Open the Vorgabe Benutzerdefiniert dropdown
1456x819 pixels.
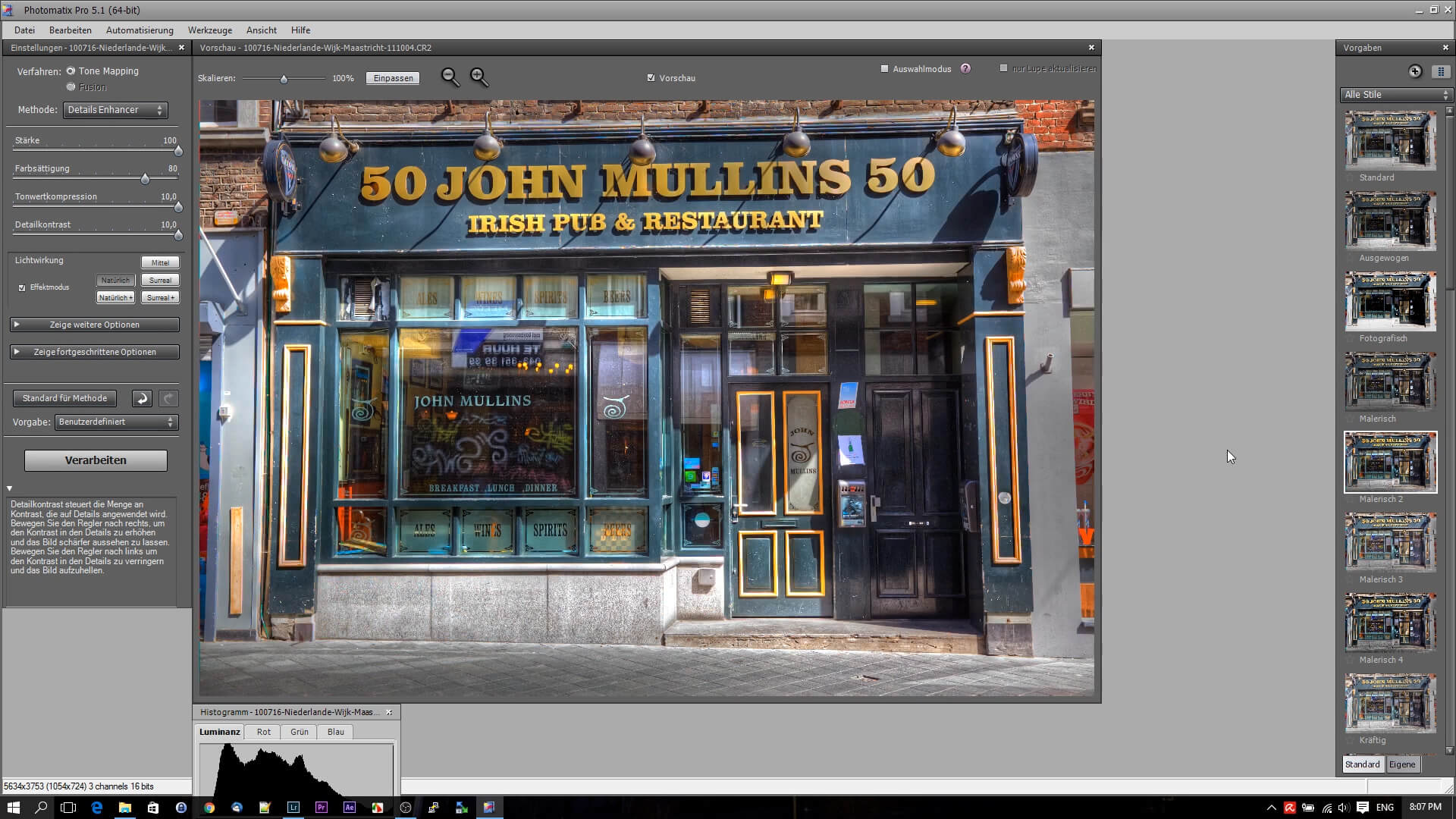point(117,422)
